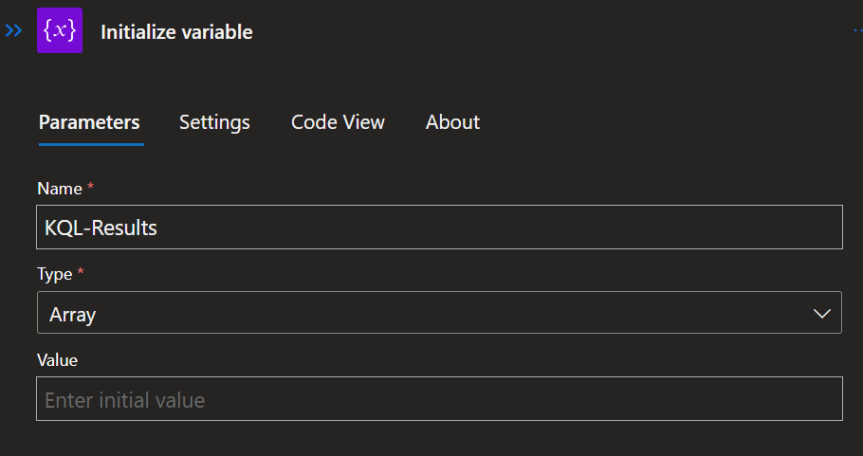This screenshot has width=863, height=456.
Task: Click the Name field label
Action: [x=59, y=188]
